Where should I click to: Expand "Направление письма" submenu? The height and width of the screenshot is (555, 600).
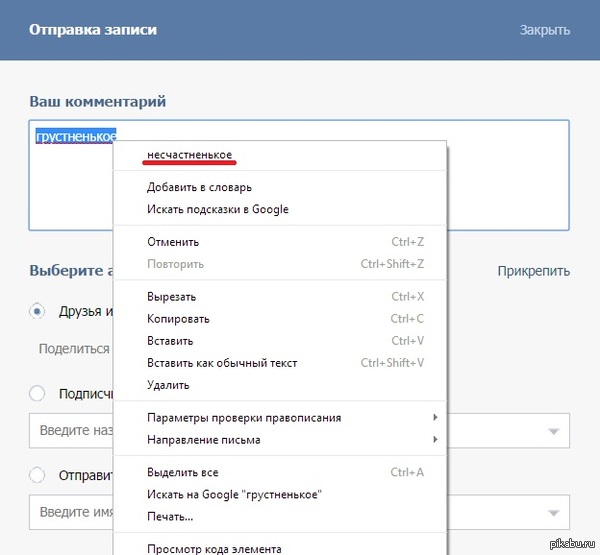point(203,440)
